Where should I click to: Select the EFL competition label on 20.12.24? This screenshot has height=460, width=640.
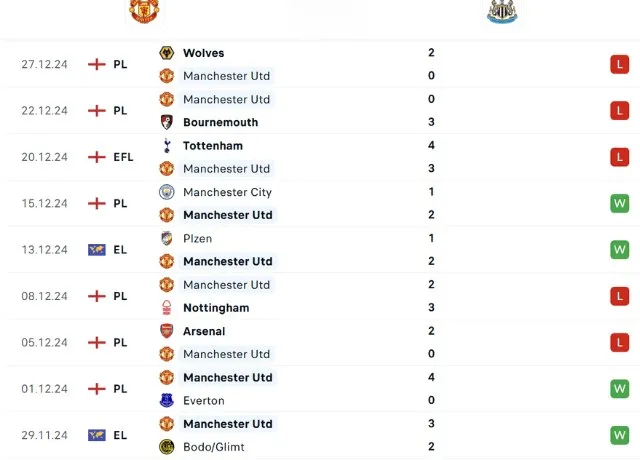[x=123, y=157]
